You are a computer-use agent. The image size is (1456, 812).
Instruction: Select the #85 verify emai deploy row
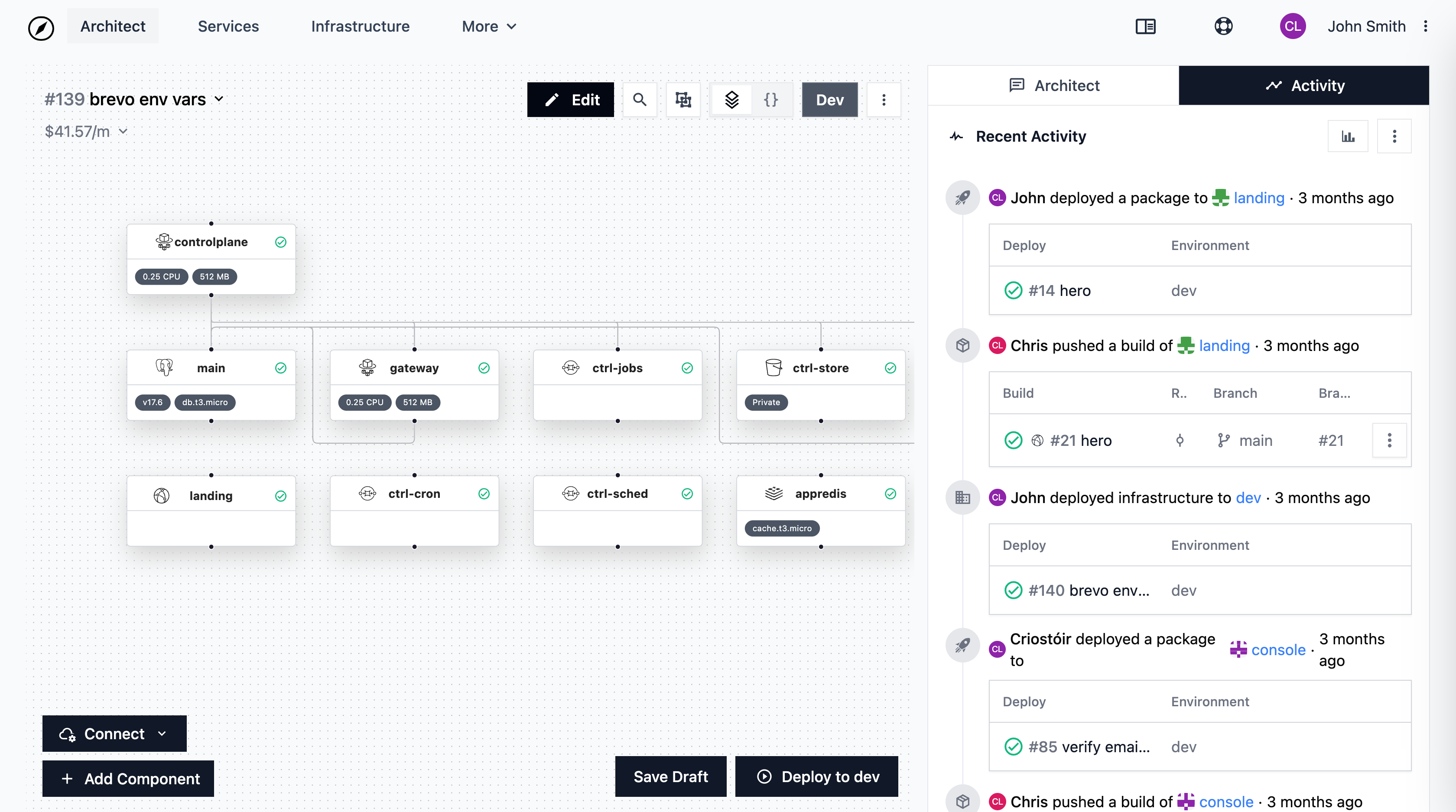click(1200, 747)
